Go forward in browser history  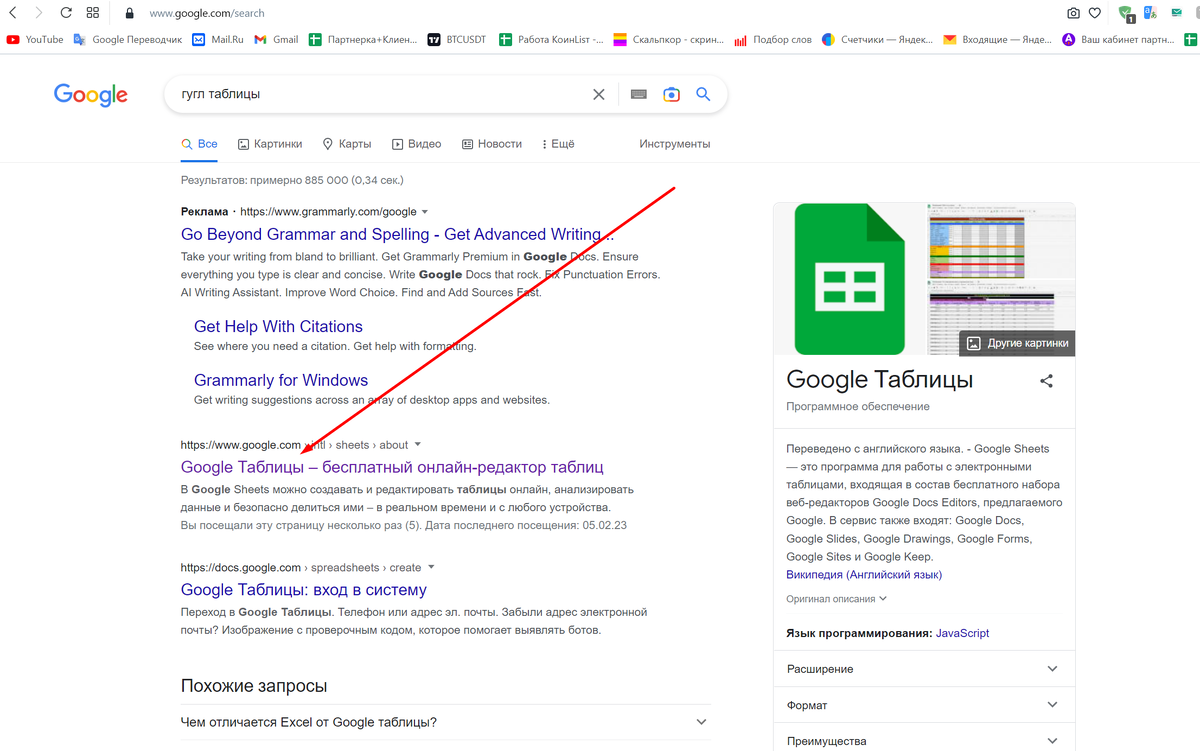click(38, 13)
